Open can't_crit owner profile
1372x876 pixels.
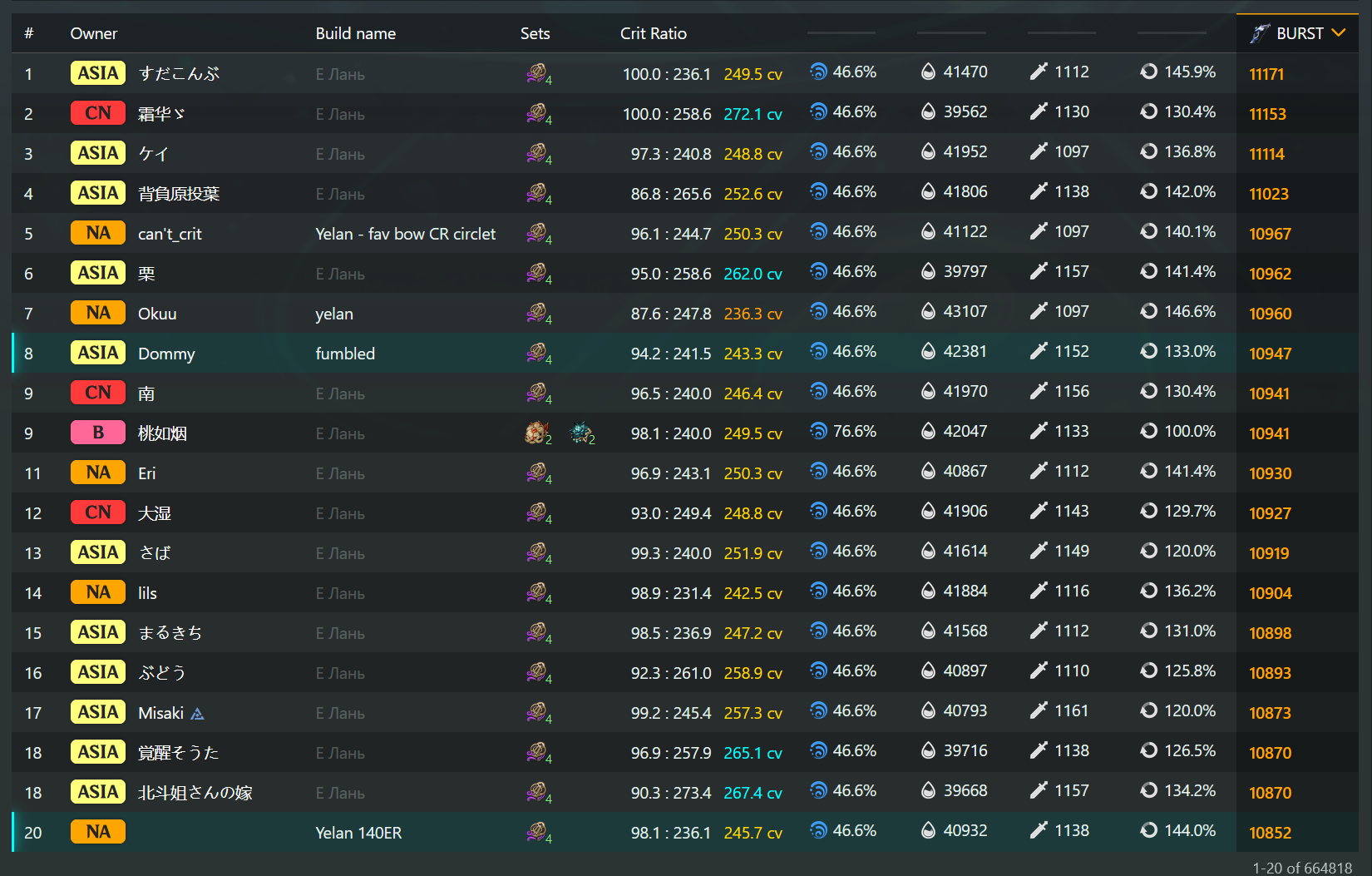[170, 234]
